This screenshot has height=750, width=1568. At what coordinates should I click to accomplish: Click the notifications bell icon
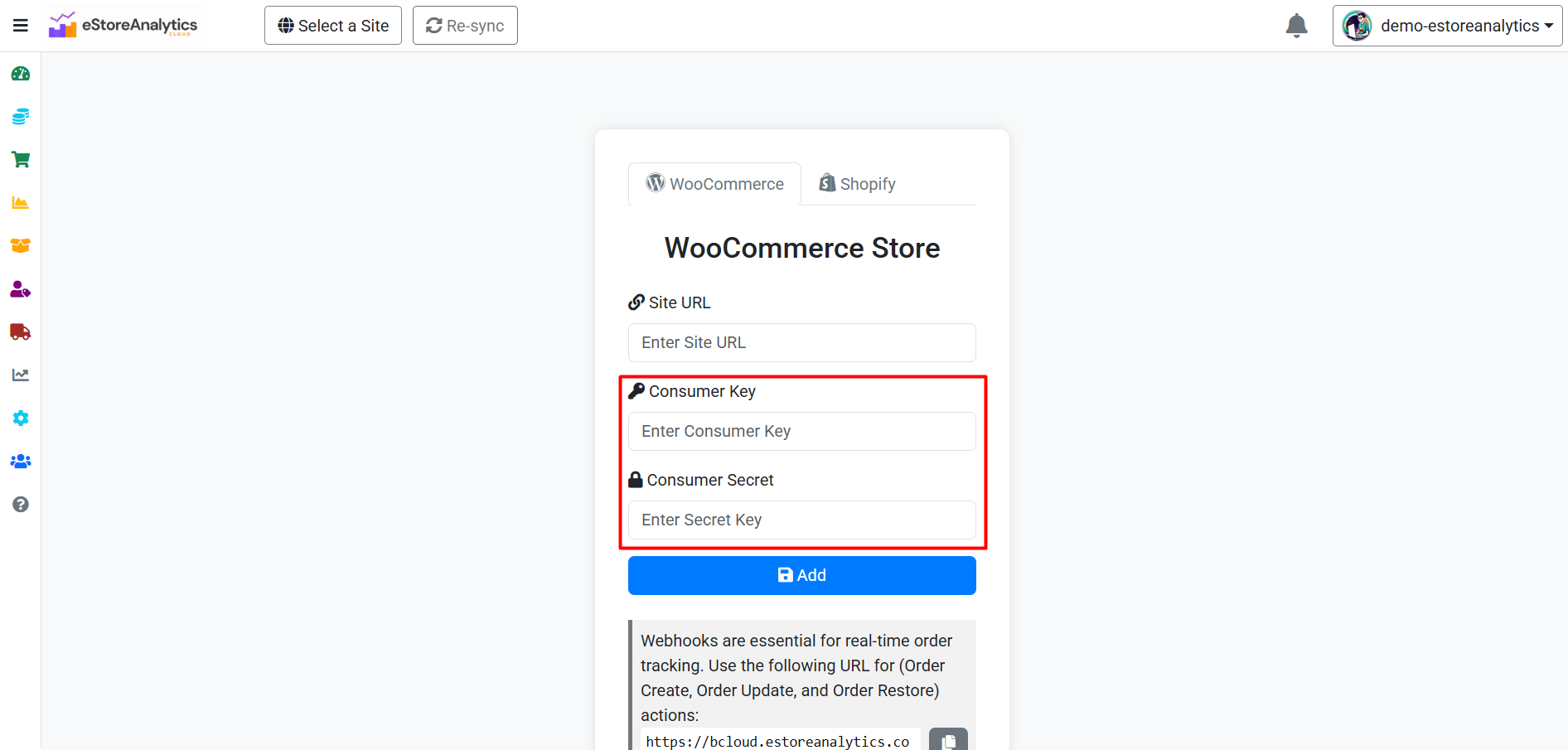pyautogui.click(x=1297, y=26)
